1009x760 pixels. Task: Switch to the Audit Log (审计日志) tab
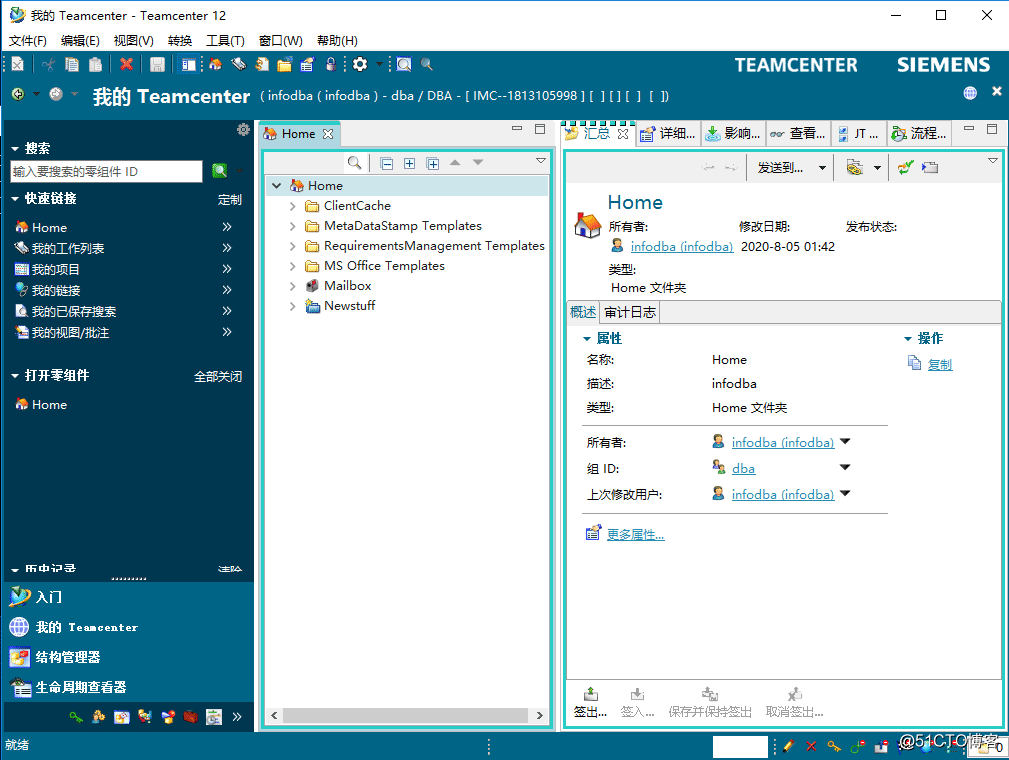click(x=630, y=312)
